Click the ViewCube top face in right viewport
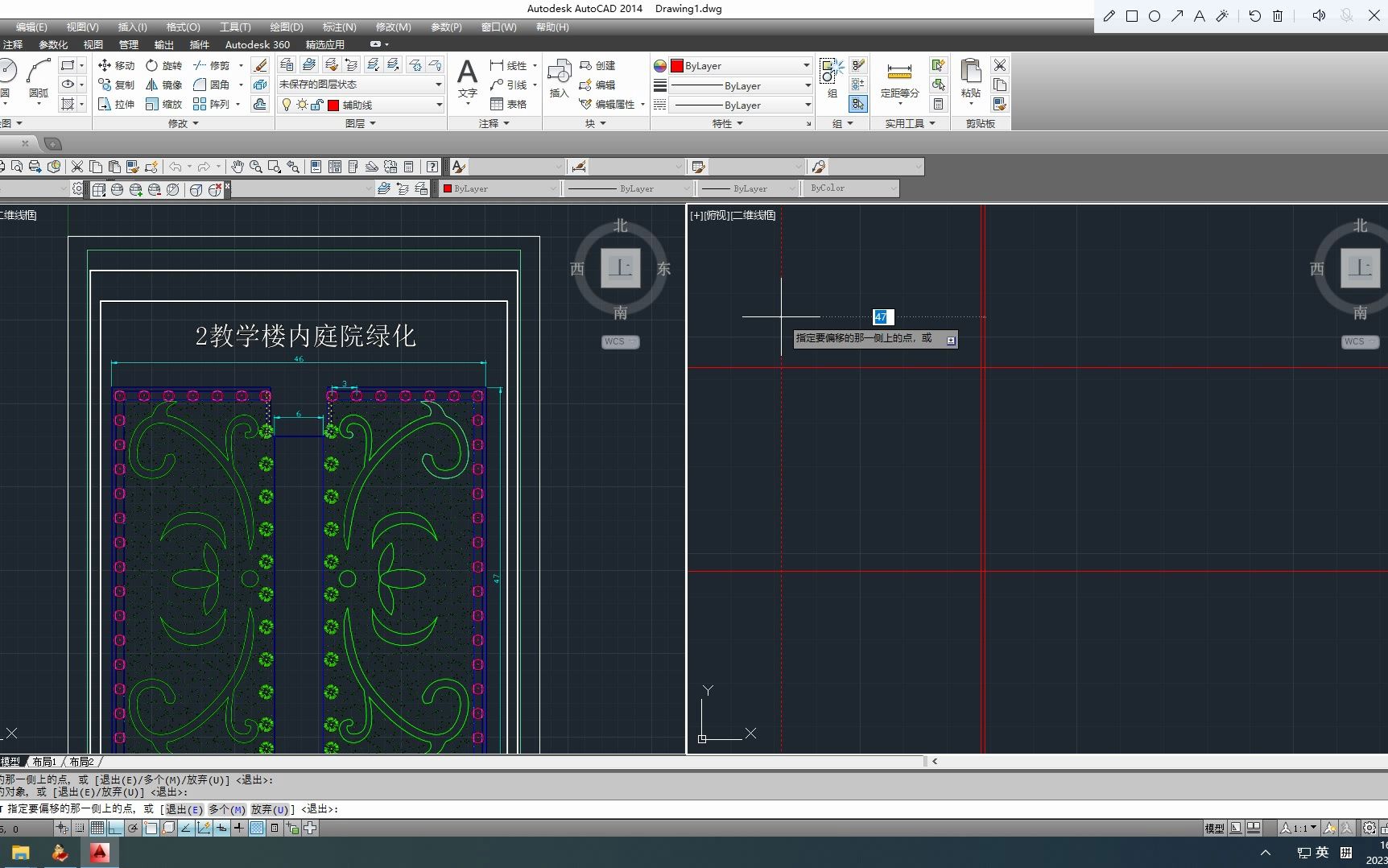This screenshot has height=868, width=1388. [x=1360, y=267]
